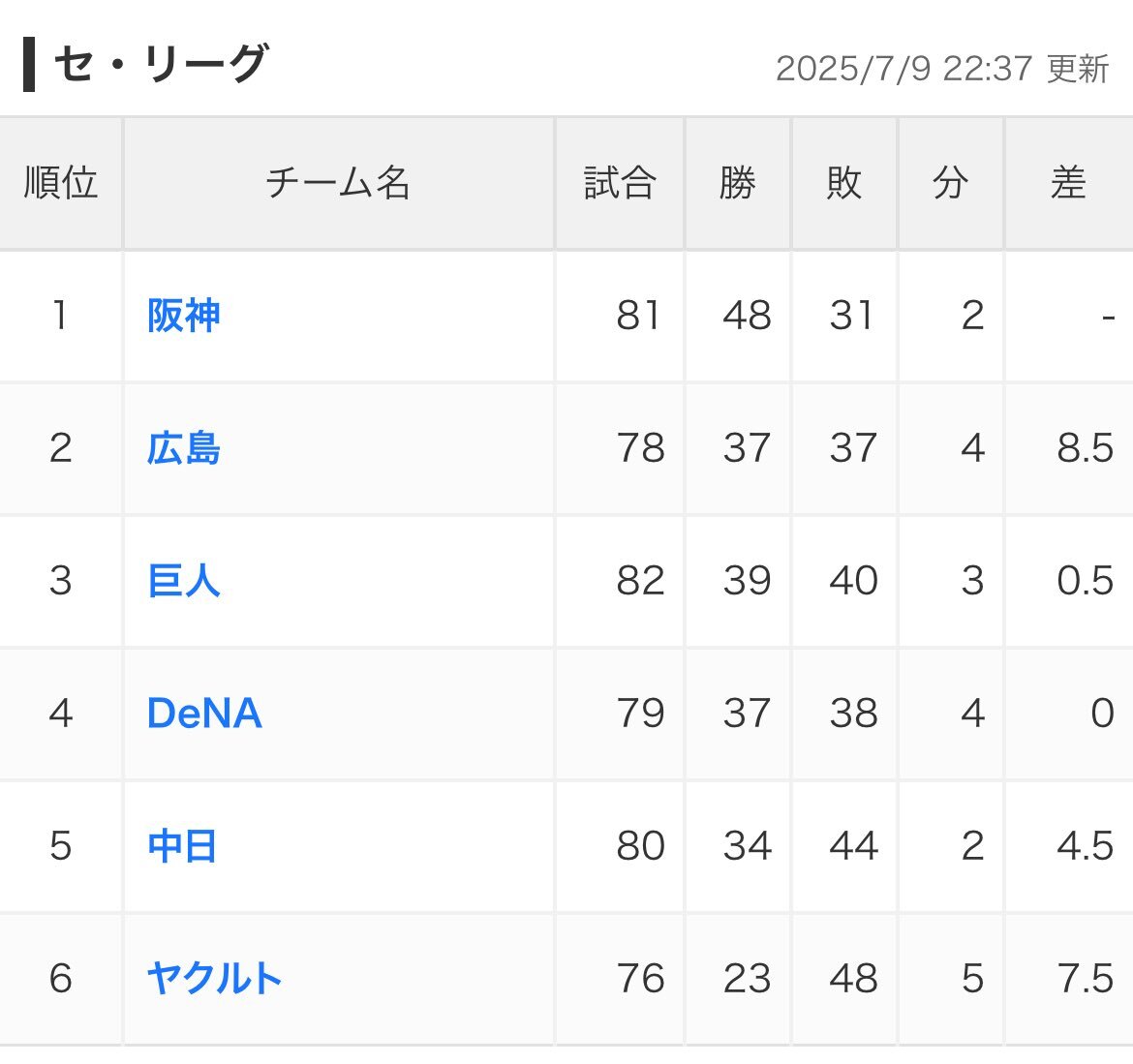
Task: Select ヤクルト's 48 losses cell
Action: point(844,979)
